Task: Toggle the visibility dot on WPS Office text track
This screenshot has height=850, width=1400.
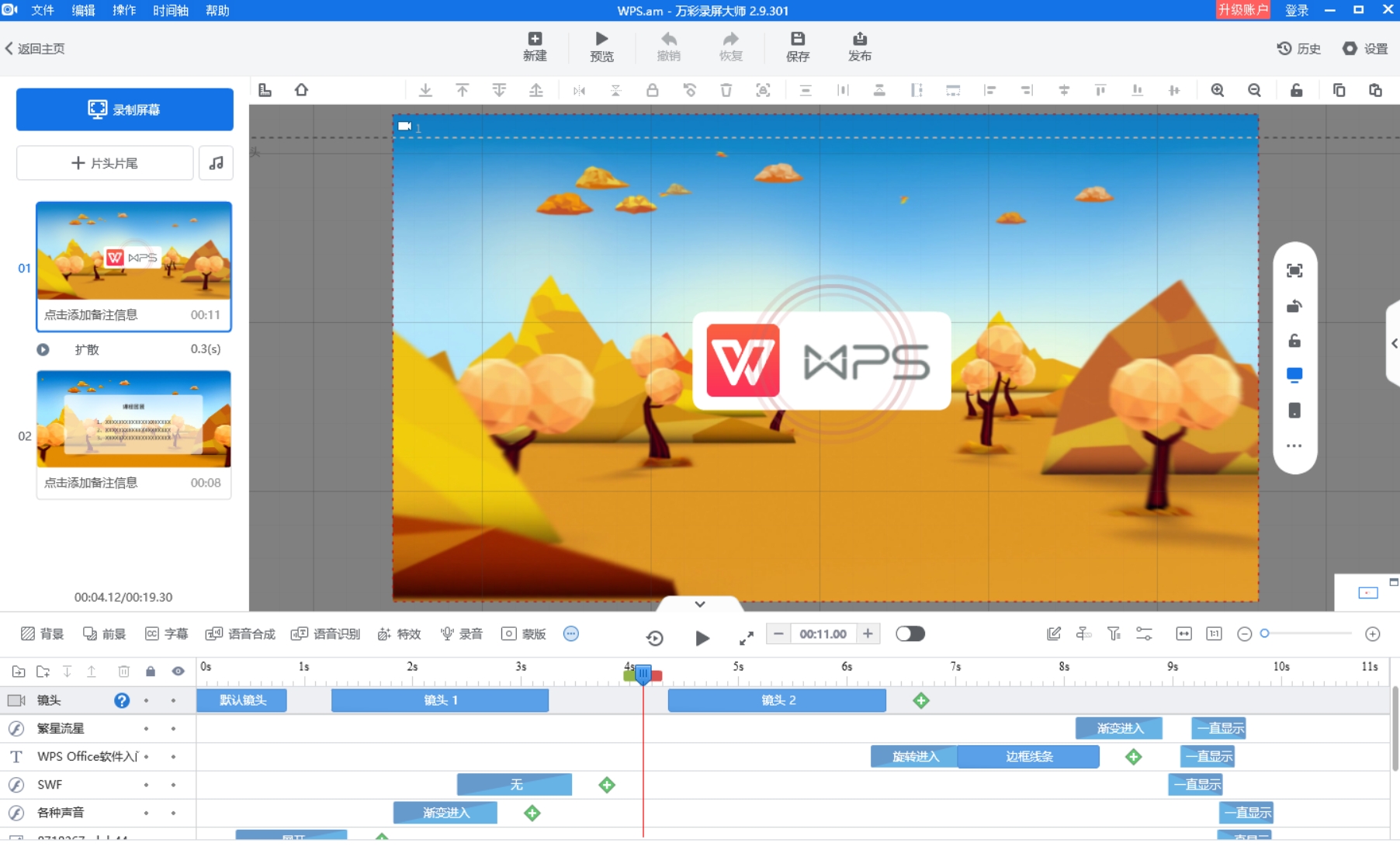Action: 173,757
